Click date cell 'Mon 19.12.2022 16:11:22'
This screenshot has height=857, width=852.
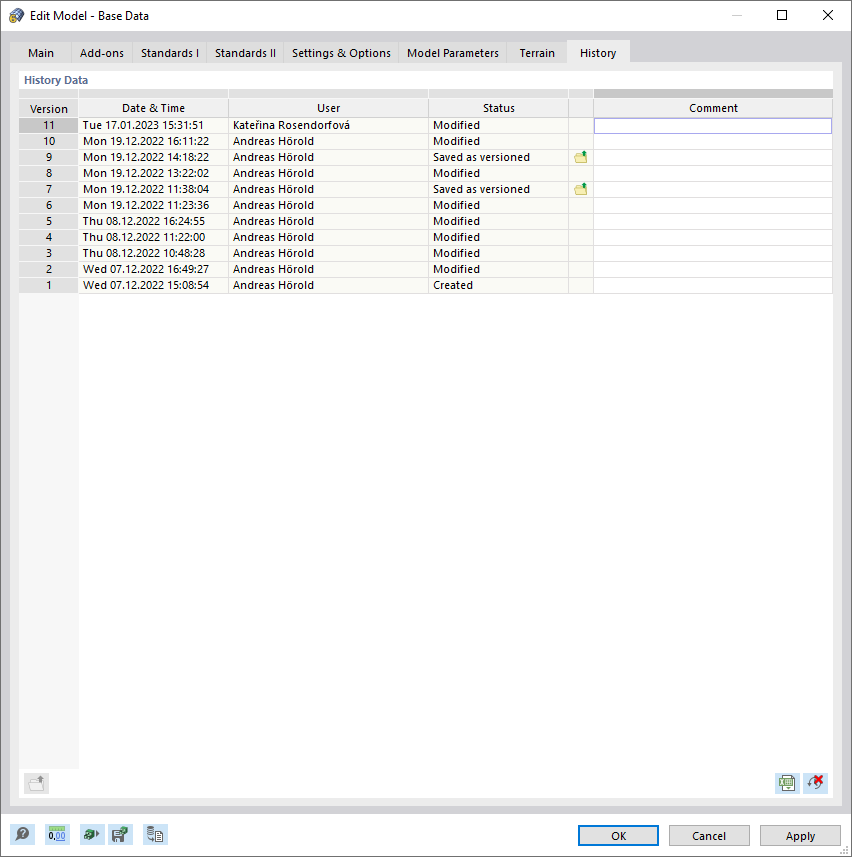pyautogui.click(x=154, y=142)
